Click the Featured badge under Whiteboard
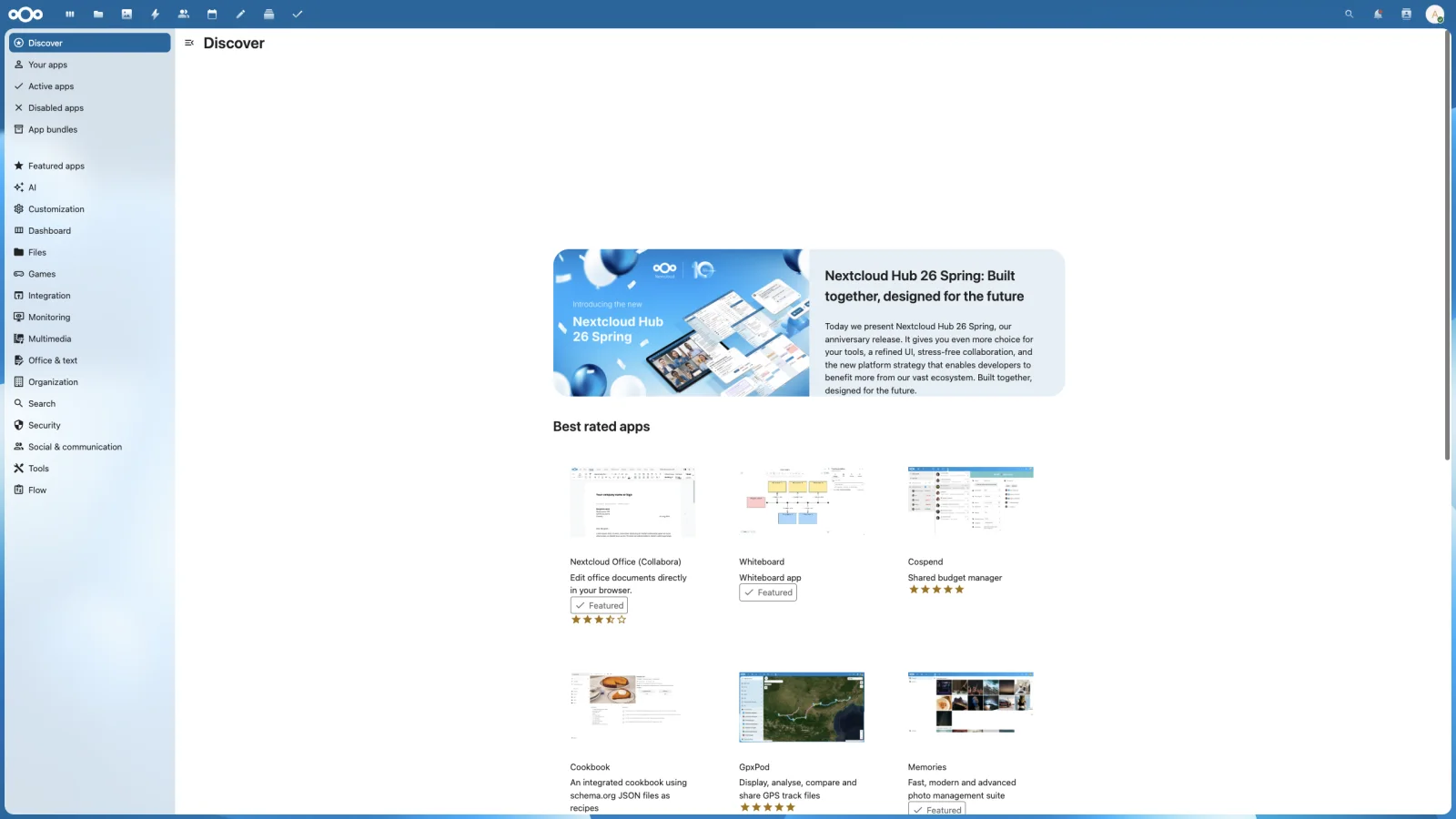The image size is (1456, 819). pos(768,592)
